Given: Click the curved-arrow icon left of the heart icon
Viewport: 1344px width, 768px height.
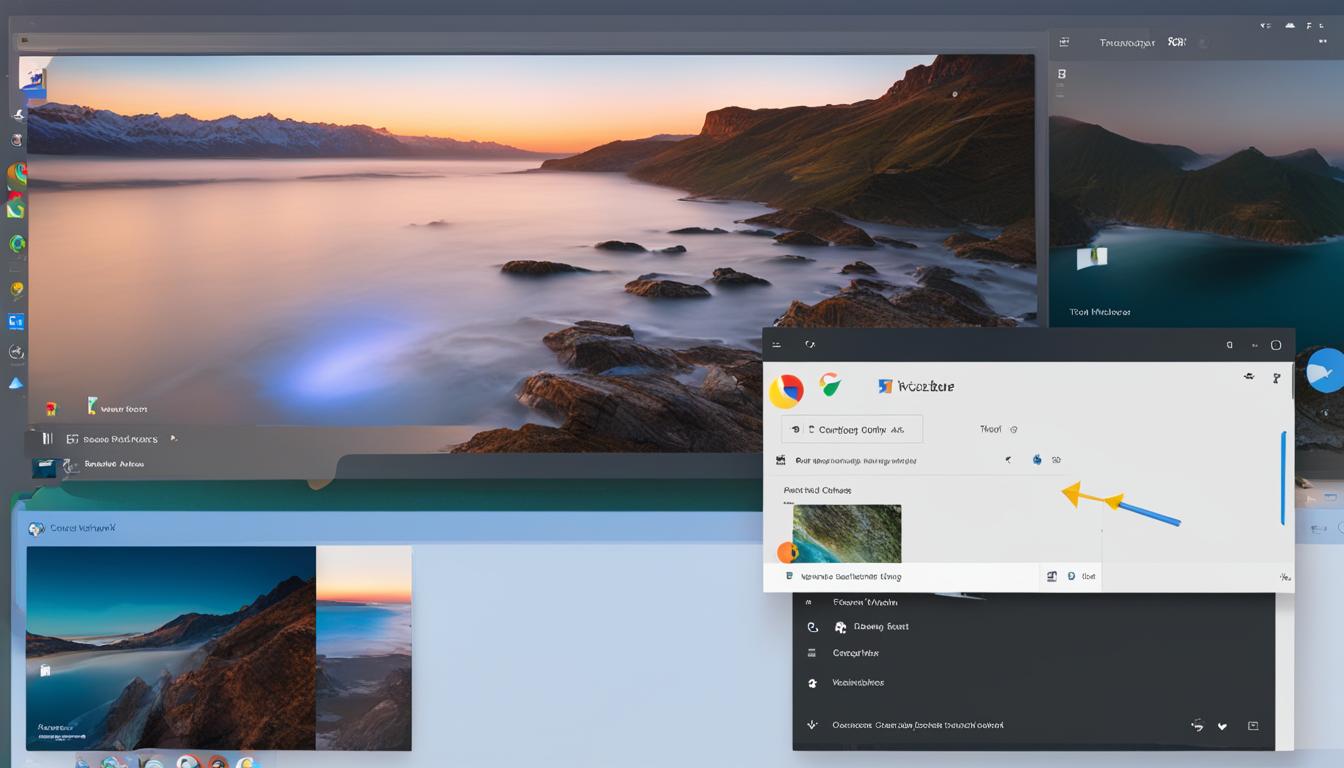Looking at the screenshot, I should click(1197, 726).
